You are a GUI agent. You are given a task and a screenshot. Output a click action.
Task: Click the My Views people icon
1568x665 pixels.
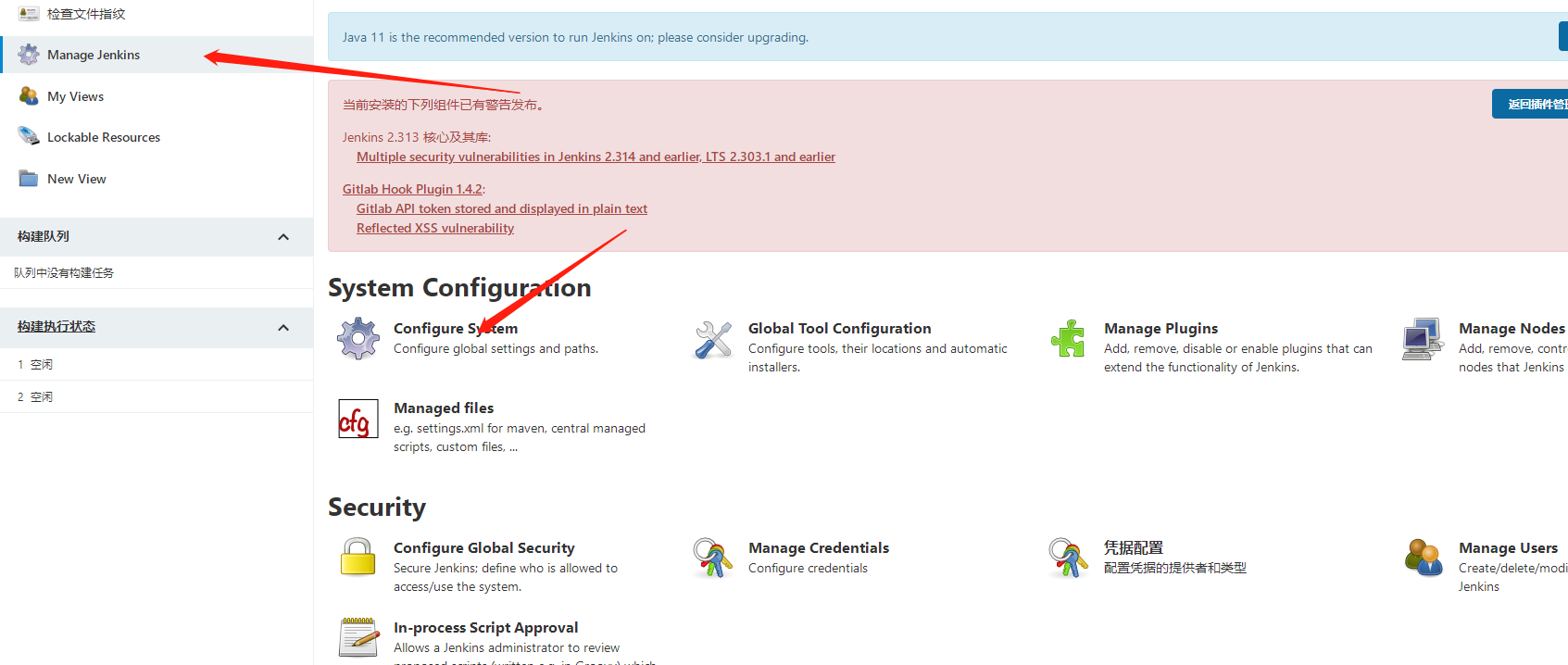pos(29,96)
